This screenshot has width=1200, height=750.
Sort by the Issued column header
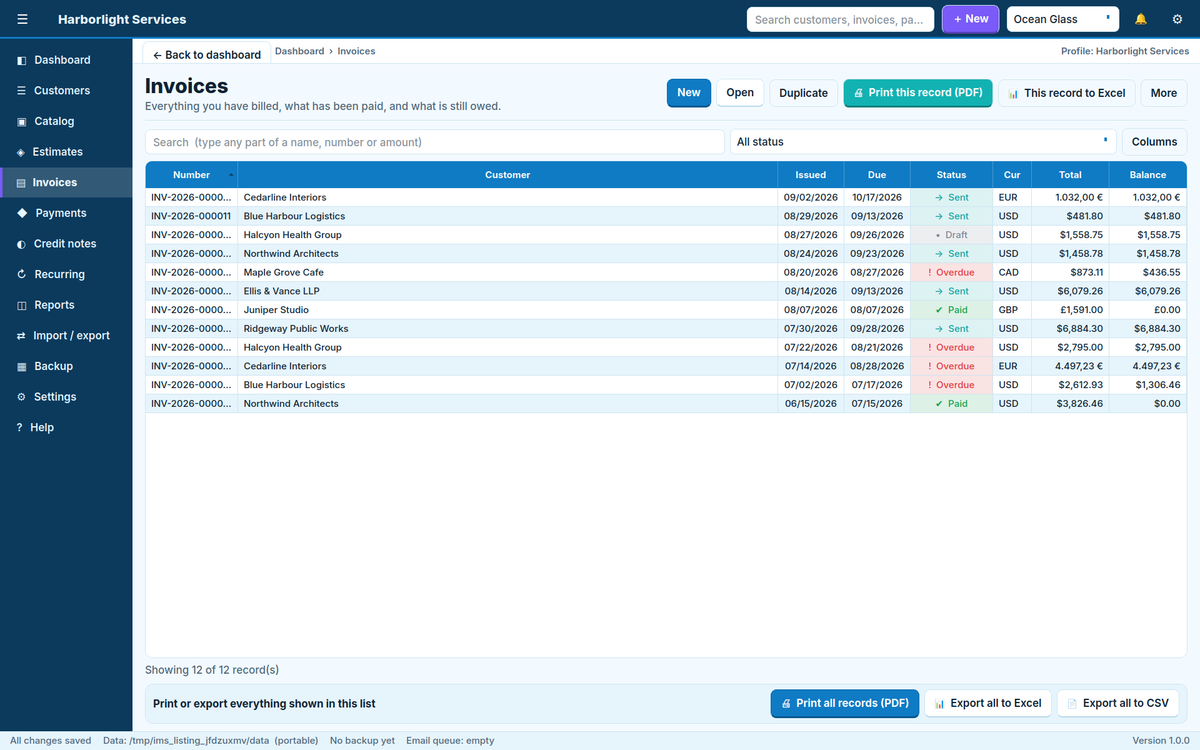811,175
